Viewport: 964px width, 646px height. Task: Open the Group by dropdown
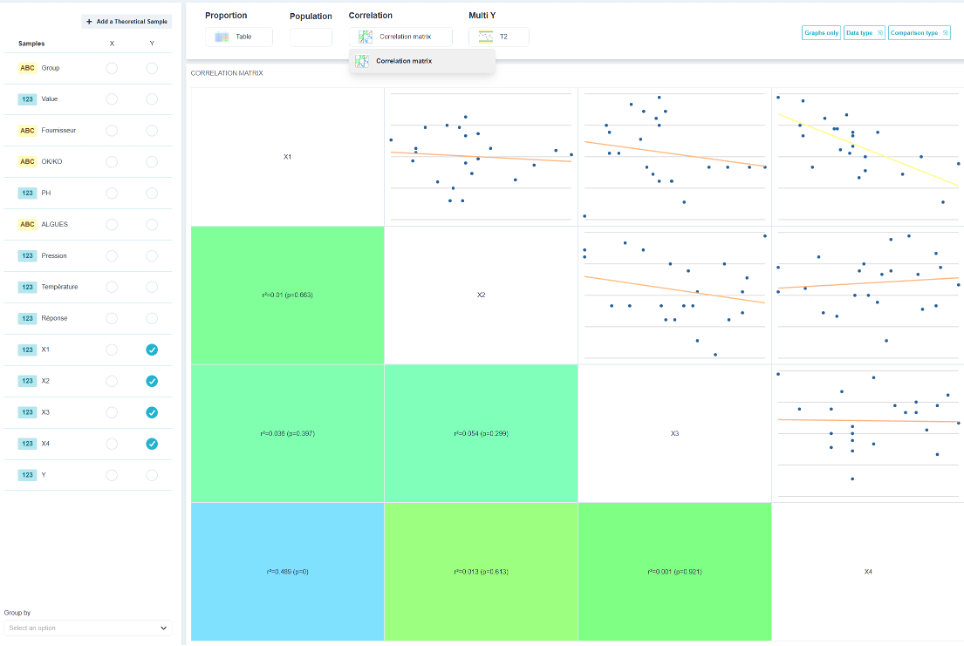click(x=88, y=628)
